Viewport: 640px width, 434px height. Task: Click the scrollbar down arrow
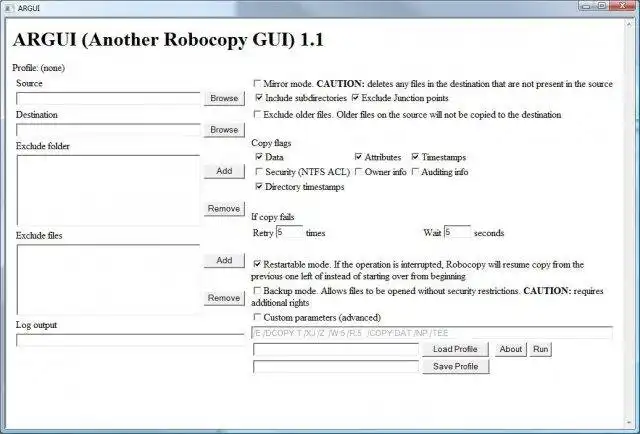pos(629,422)
